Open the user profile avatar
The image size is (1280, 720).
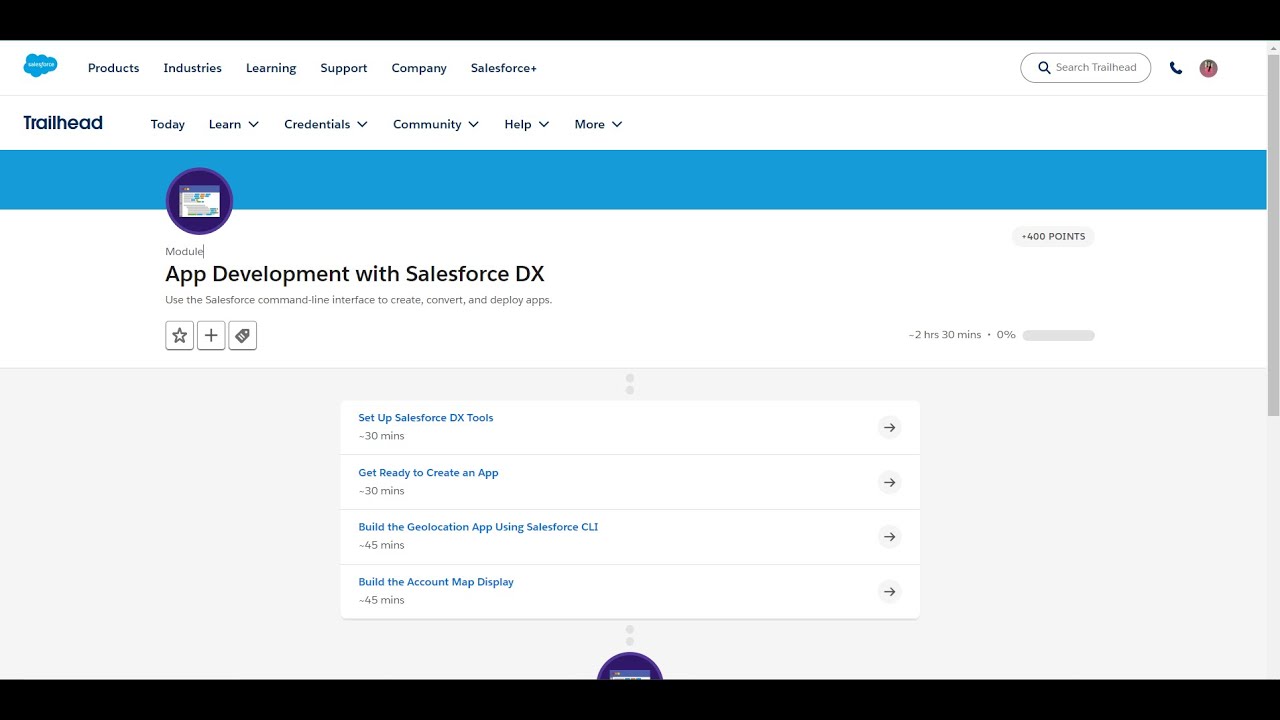click(x=1208, y=68)
